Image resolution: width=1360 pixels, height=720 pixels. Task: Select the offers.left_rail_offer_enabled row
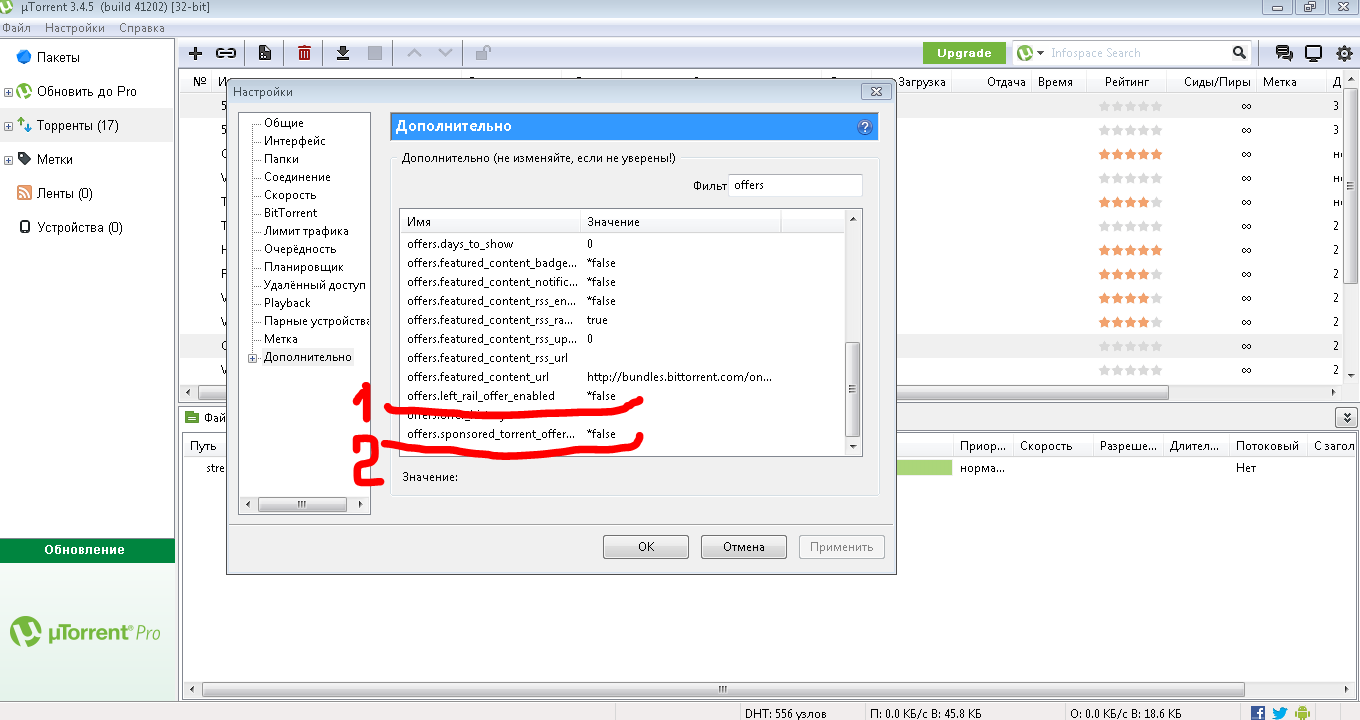[622, 396]
